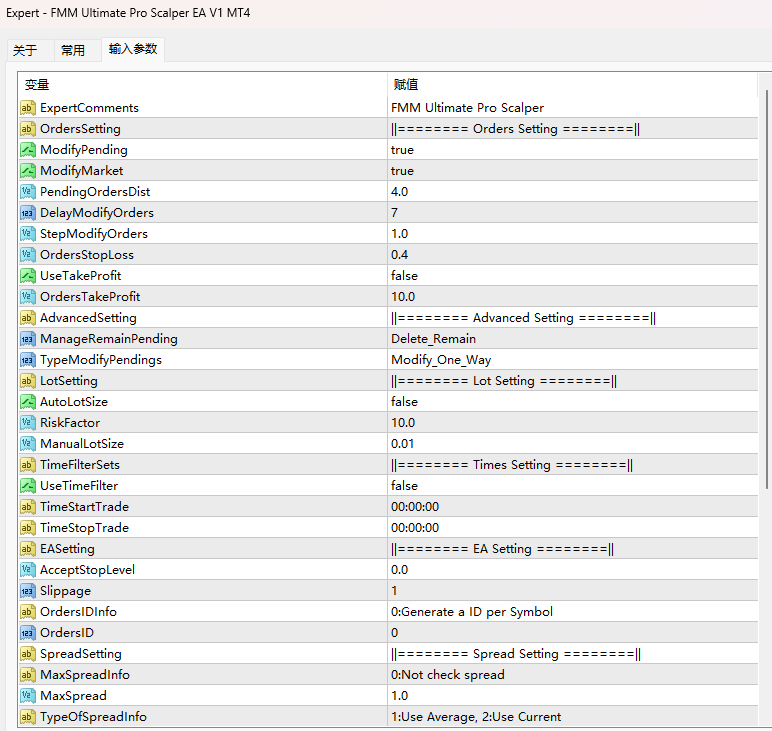The width and height of the screenshot is (772, 731).
Task: Click the 0:Generate a ID per Symbol value
Action: (472, 612)
